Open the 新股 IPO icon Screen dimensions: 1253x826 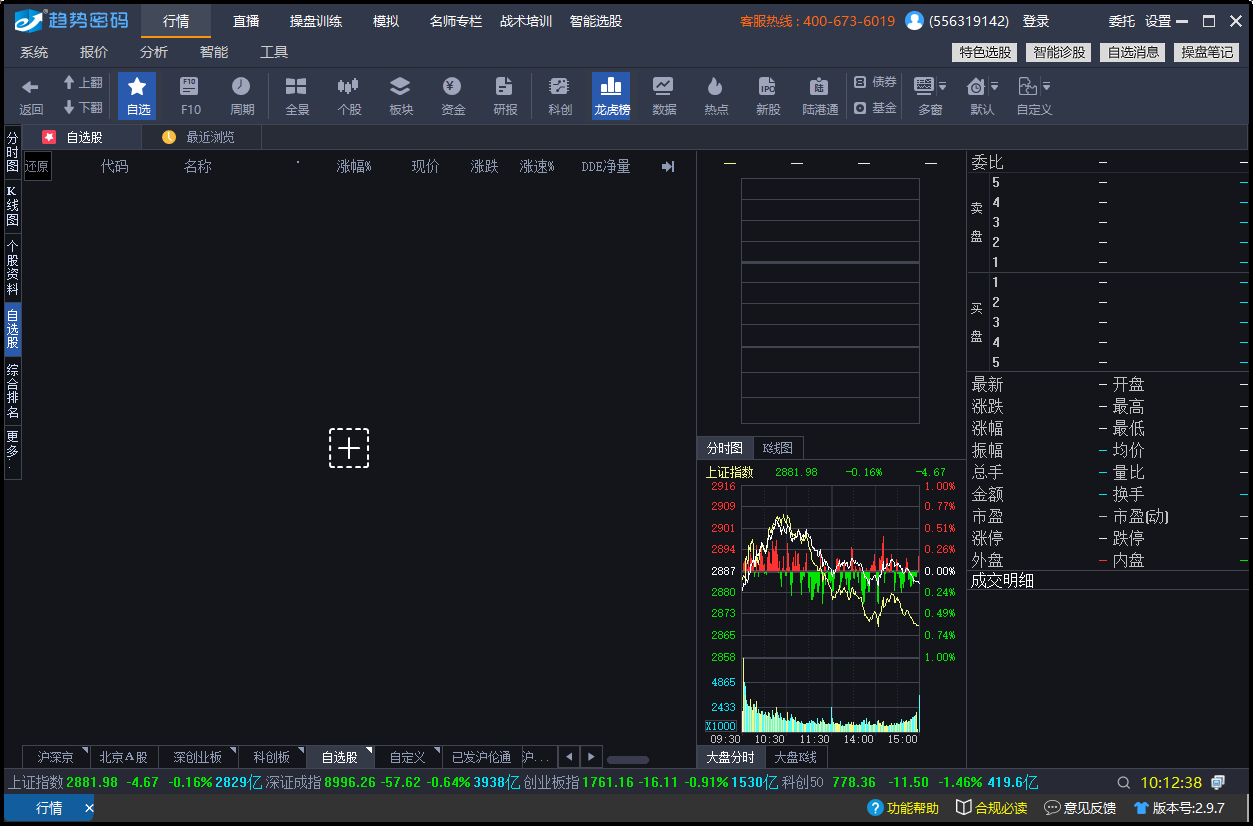pos(767,86)
